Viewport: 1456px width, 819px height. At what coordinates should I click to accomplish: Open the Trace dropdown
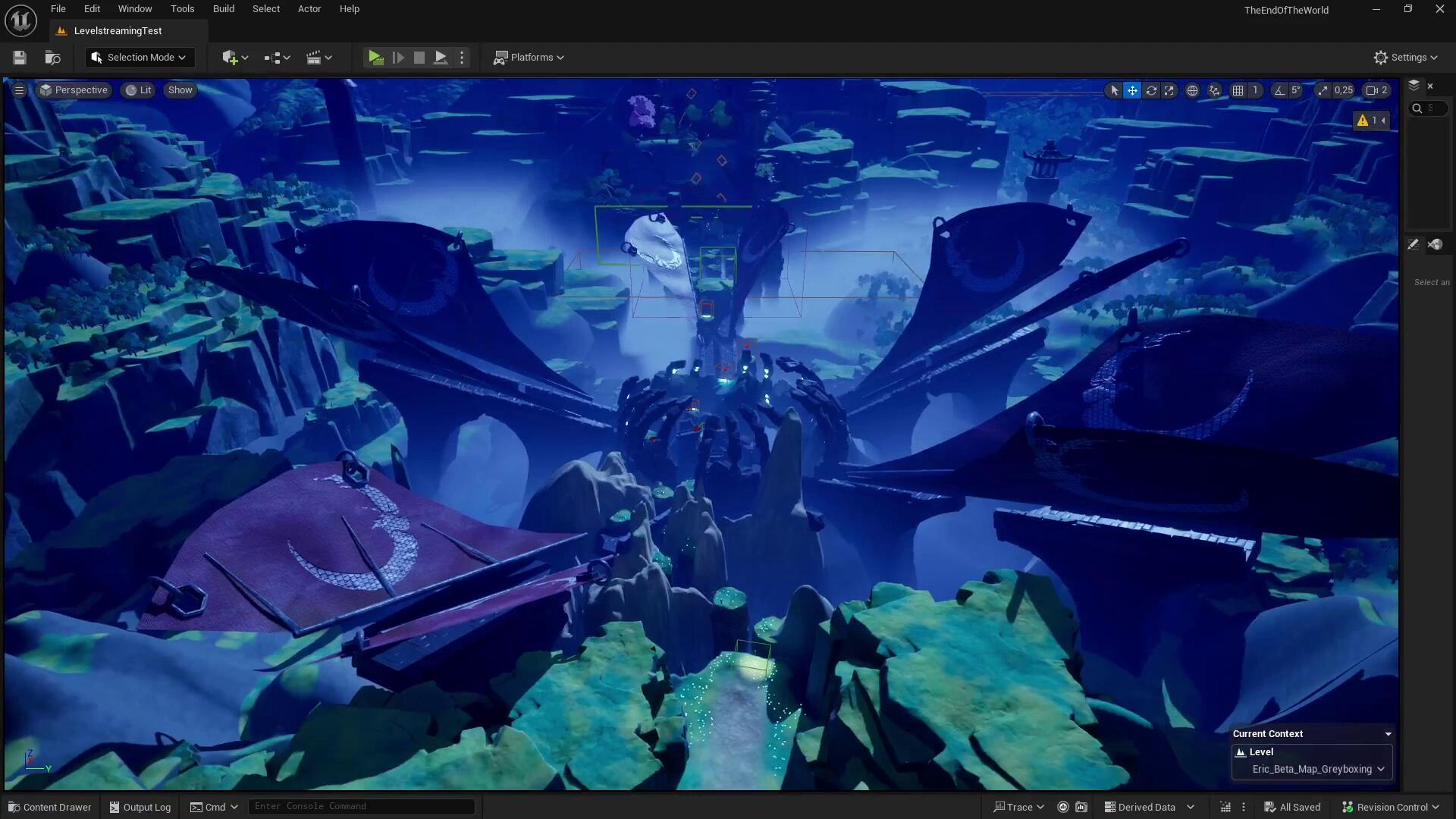point(1018,807)
